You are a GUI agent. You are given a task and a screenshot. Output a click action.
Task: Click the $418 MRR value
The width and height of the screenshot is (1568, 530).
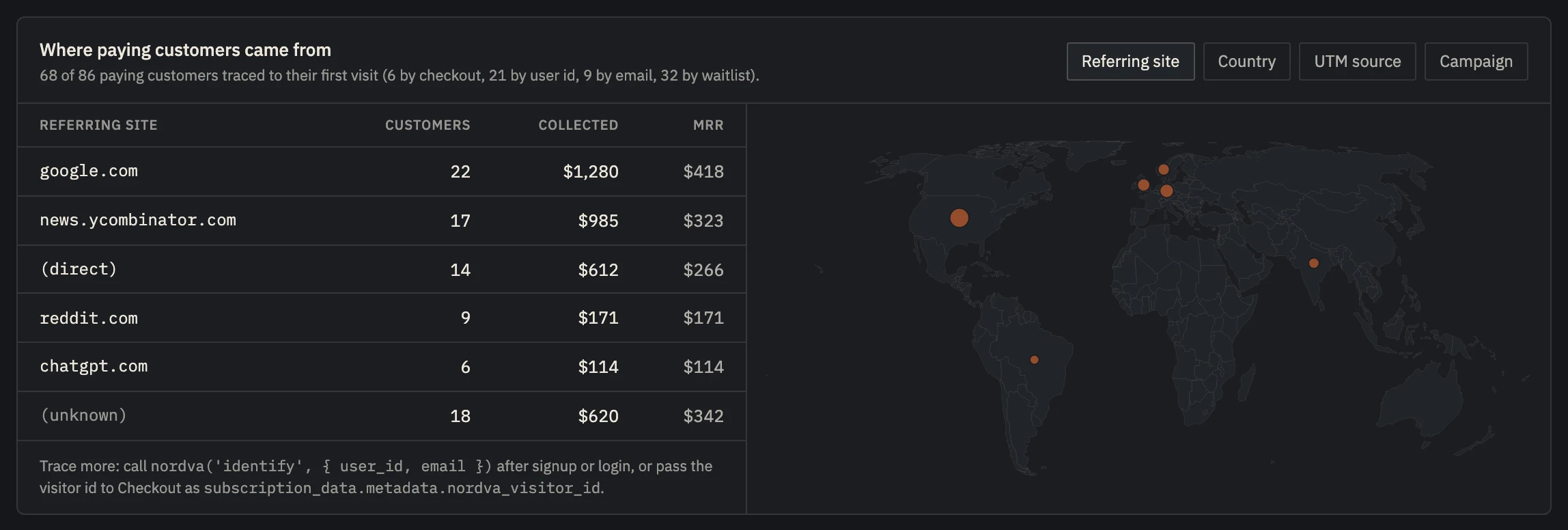coord(703,171)
